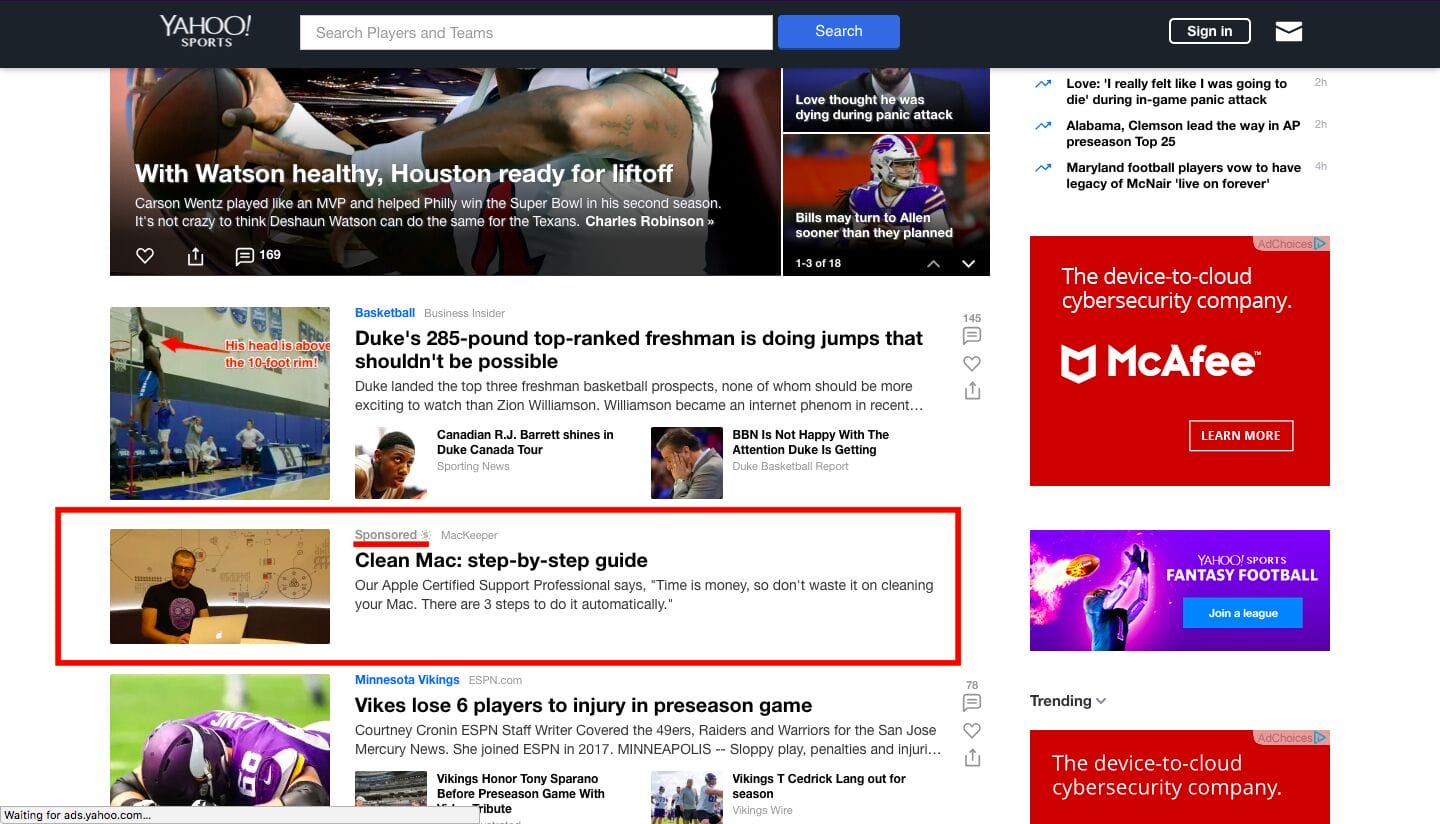Share the Vikes injury article
Screen dimensions: 1440x824
click(x=971, y=758)
